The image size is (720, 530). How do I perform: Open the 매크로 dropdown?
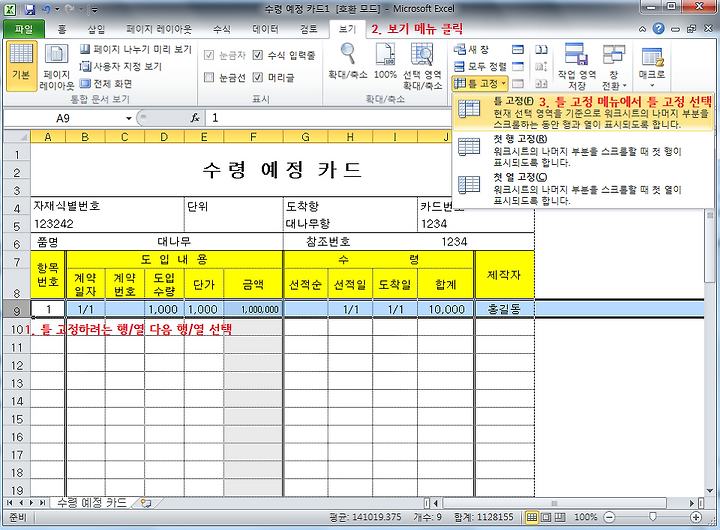(x=652, y=66)
